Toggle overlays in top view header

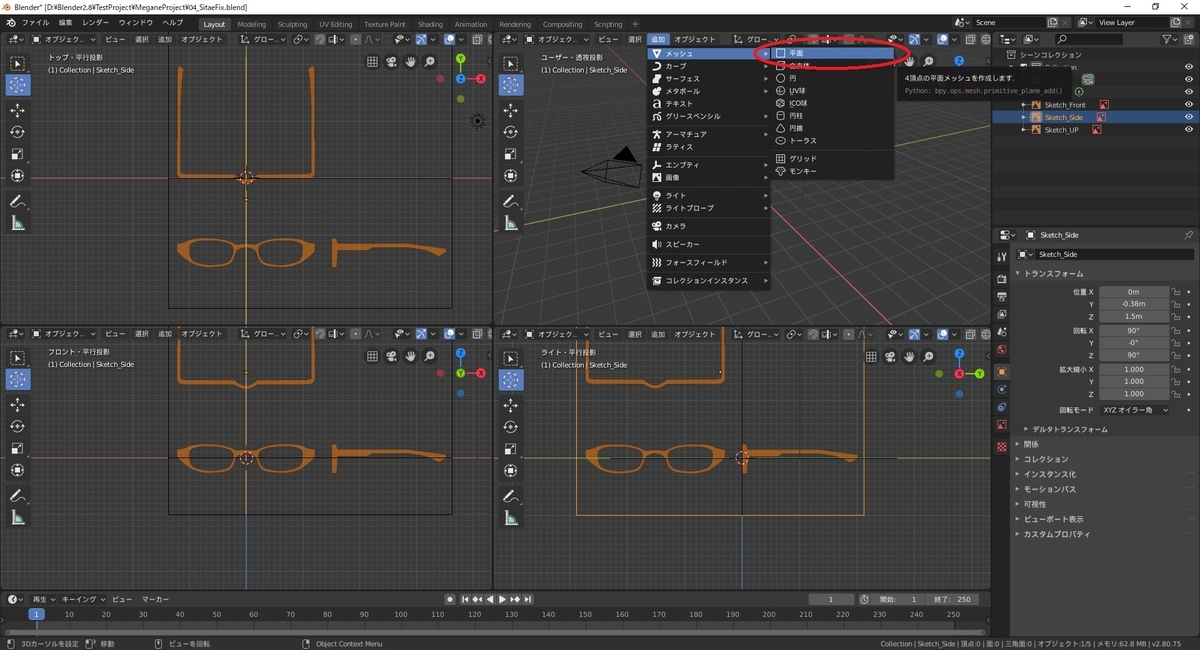point(450,39)
